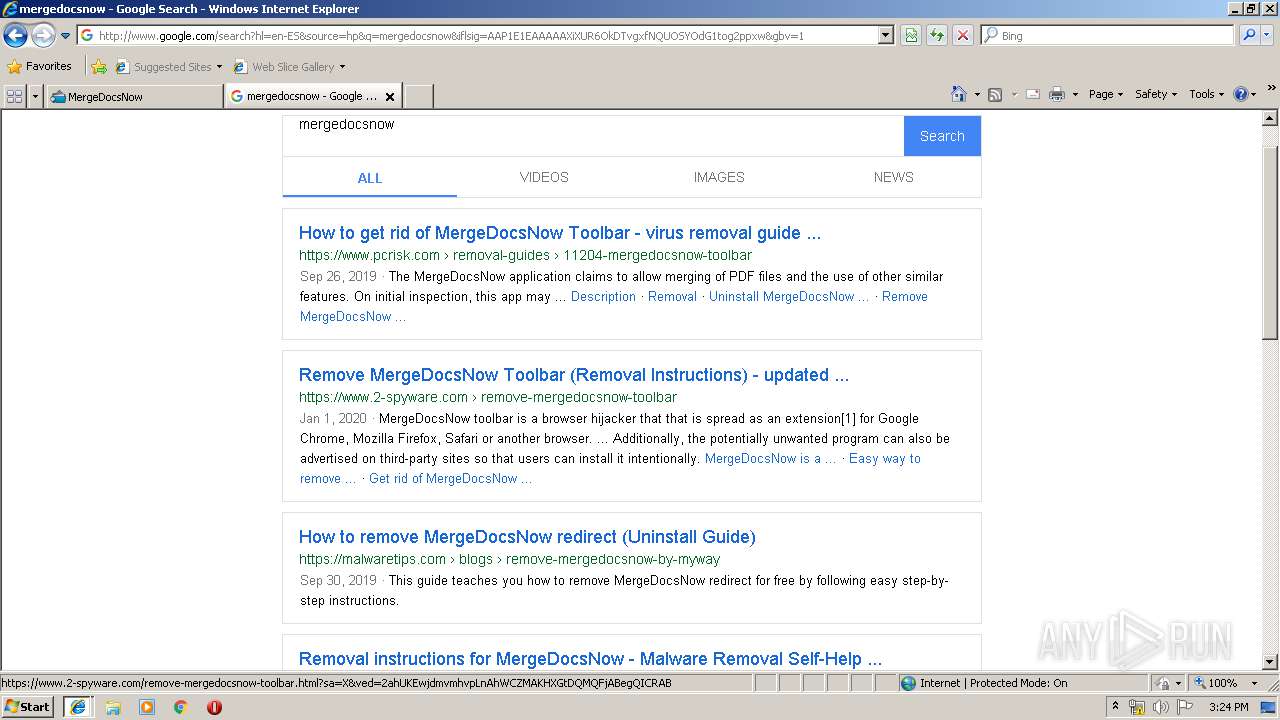The width and height of the screenshot is (1280, 720).
Task: Click the scroll down arrow of scrollbar
Action: coord(1270,661)
